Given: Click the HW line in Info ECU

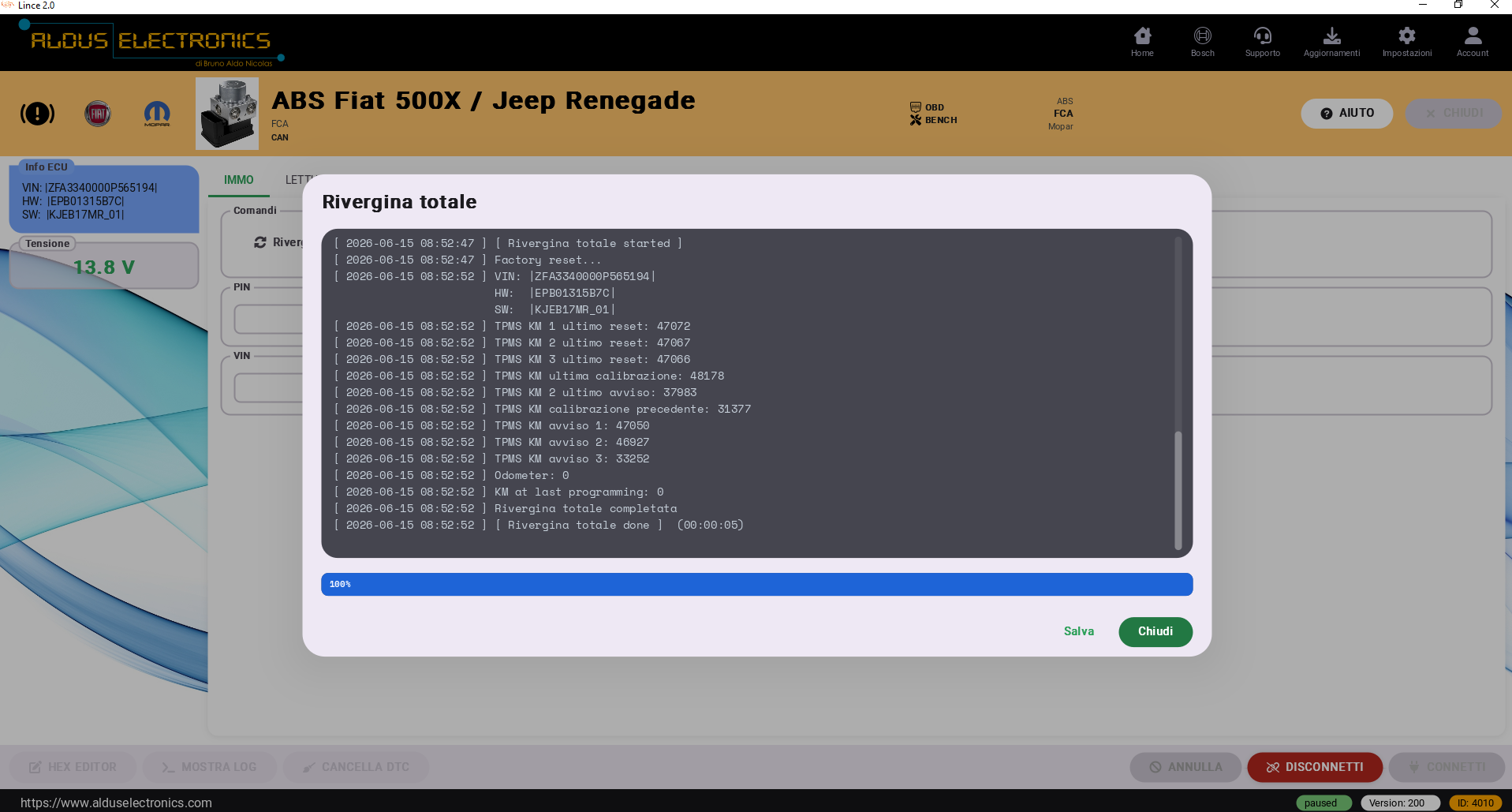Looking at the screenshot, I should click(73, 201).
